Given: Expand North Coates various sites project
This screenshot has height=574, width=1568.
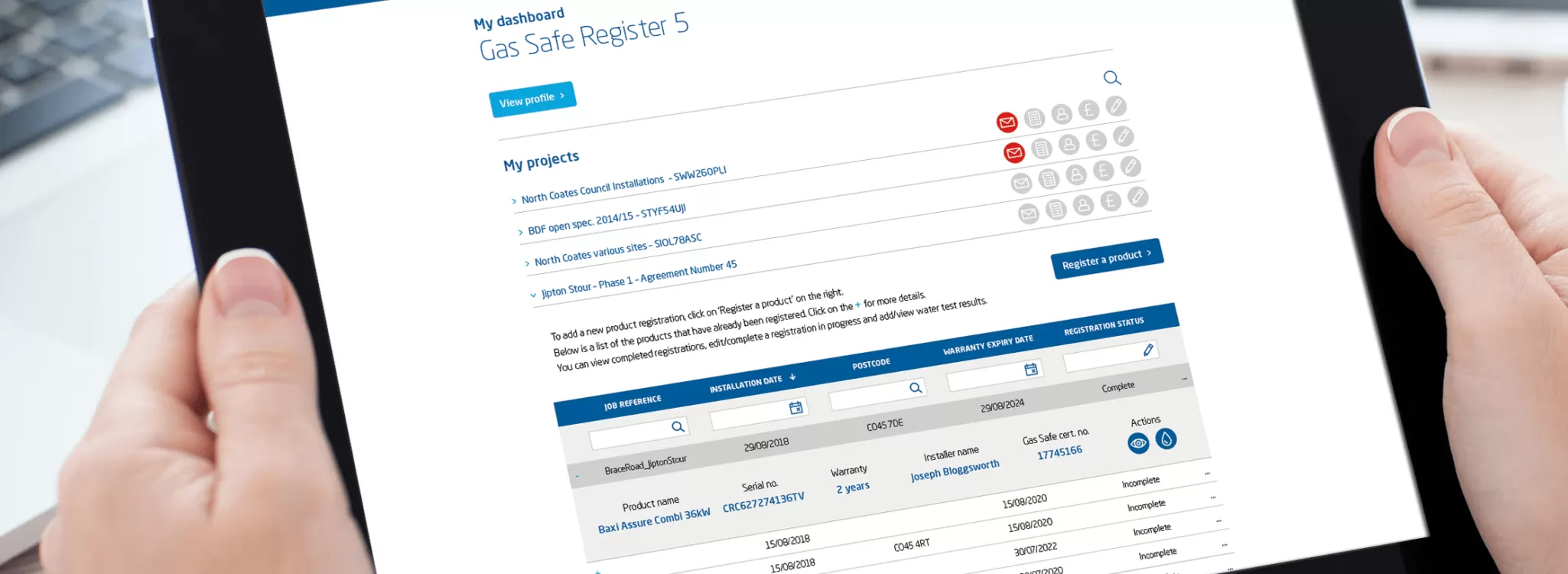Looking at the screenshot, I should click(x=527, y=263).
